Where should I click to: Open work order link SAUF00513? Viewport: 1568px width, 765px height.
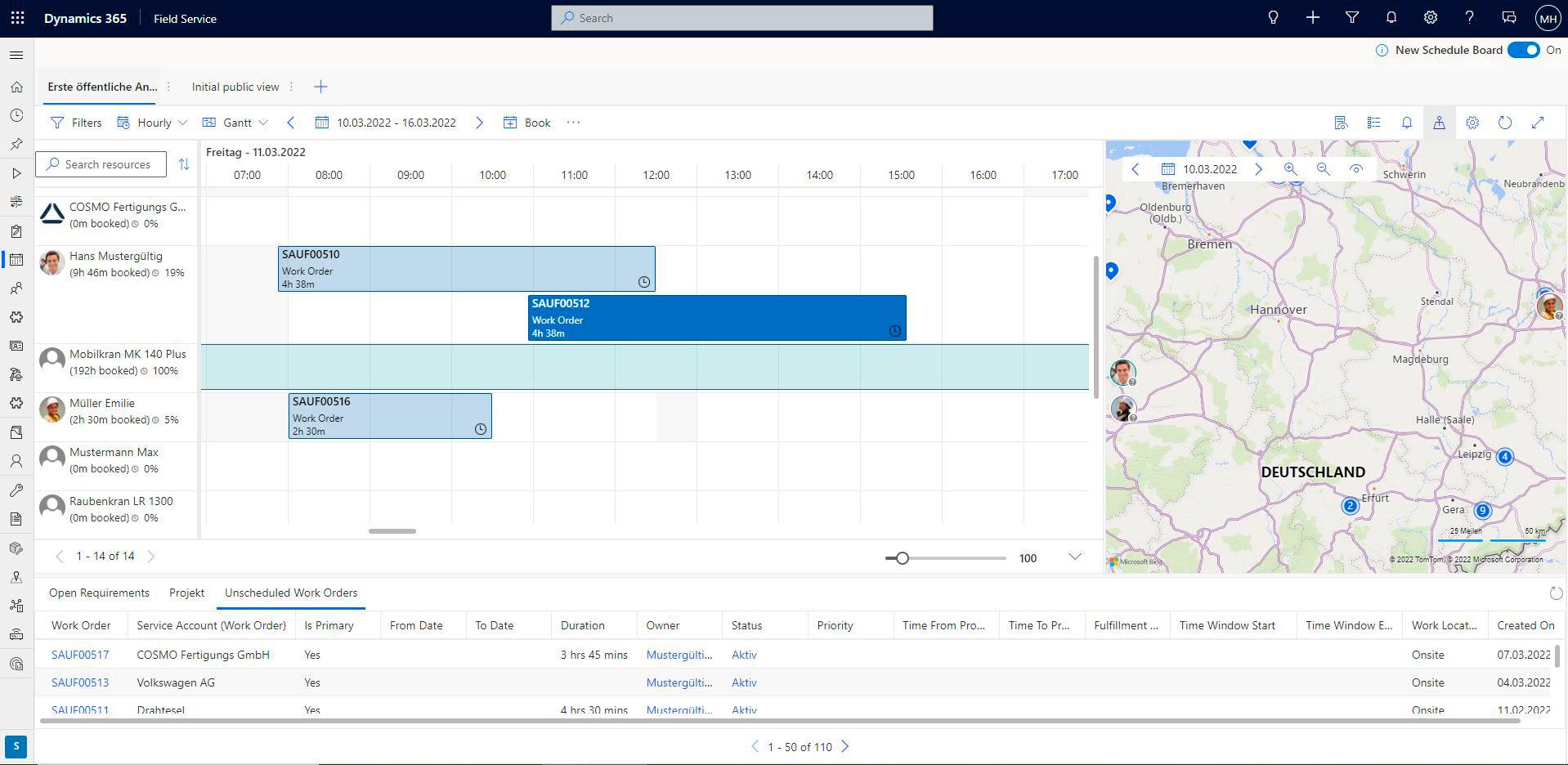click(80, 682)
